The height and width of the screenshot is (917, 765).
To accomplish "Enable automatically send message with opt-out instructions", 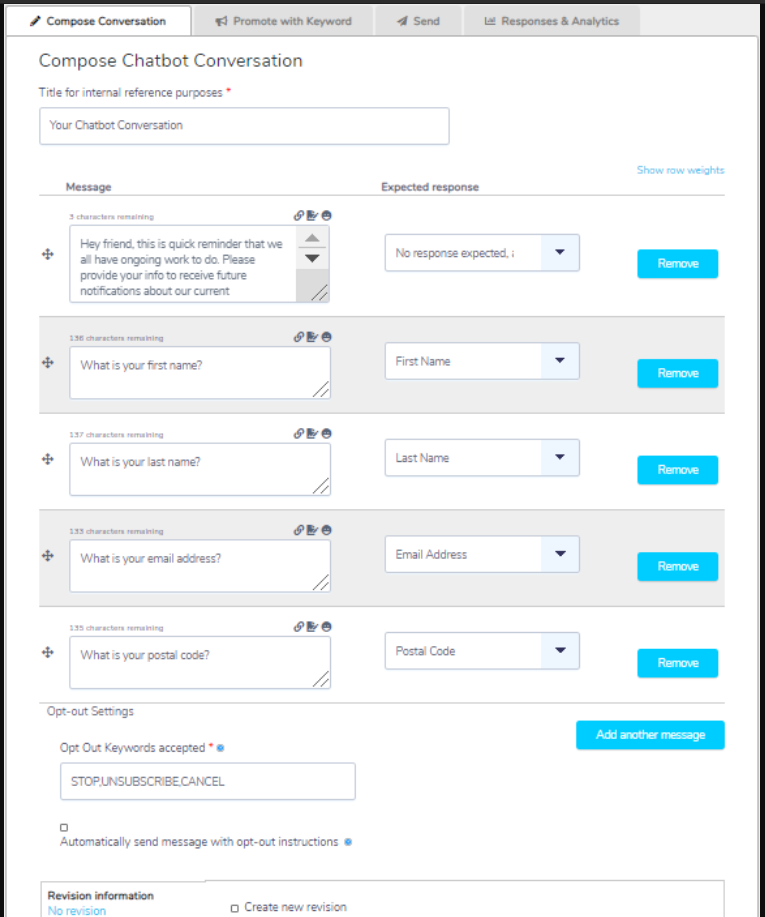I will click(x=63, y=827).
